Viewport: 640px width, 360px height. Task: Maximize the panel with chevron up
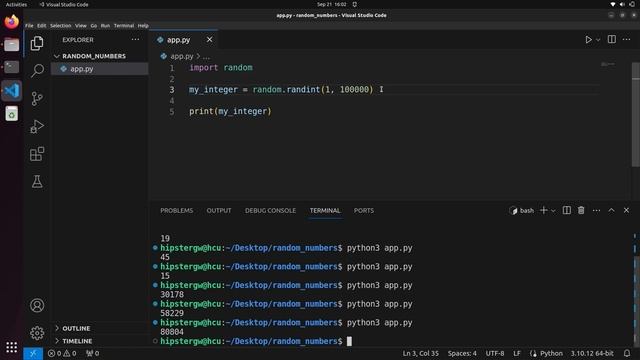(611, 210)
